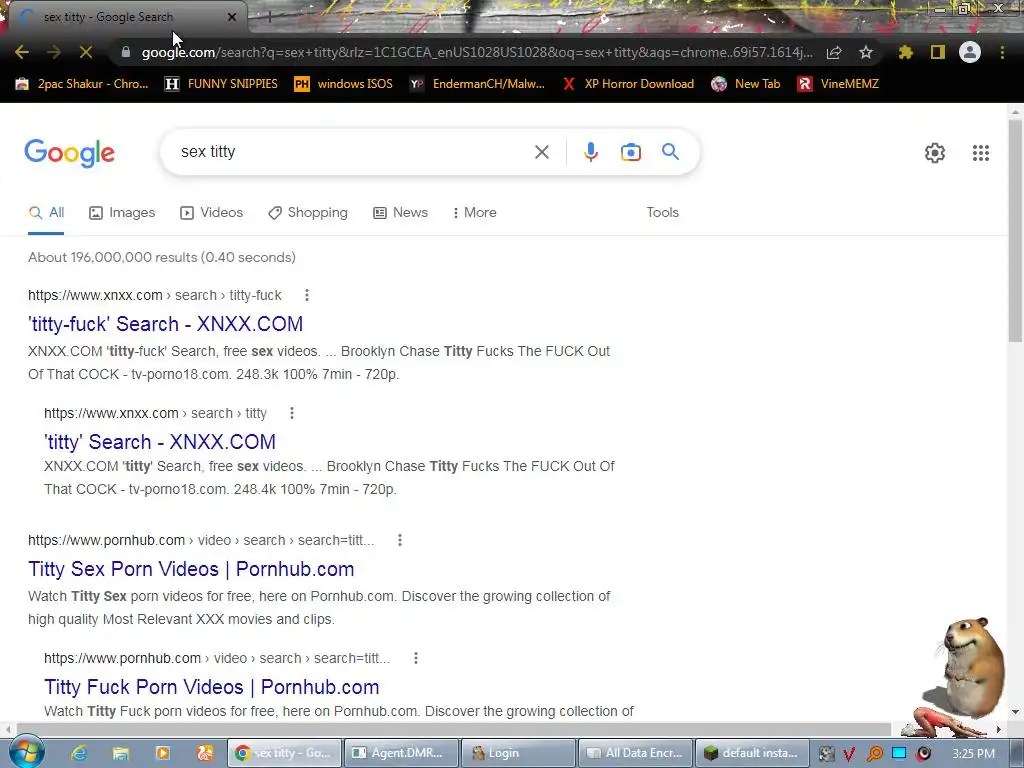Open the EndermanCH/Malw... bookmark
This screenshot has width=1024, height=768.
tap(477, 84)
